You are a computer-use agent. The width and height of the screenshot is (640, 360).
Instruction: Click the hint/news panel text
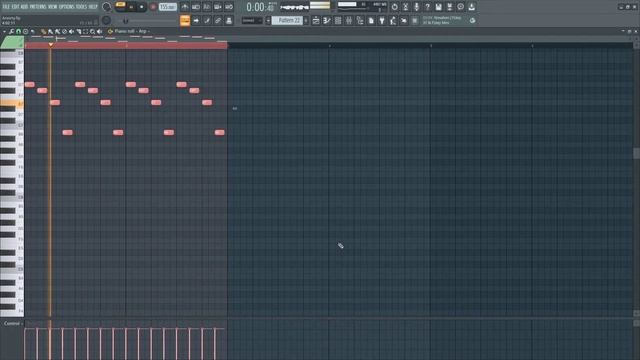point(442,20)
